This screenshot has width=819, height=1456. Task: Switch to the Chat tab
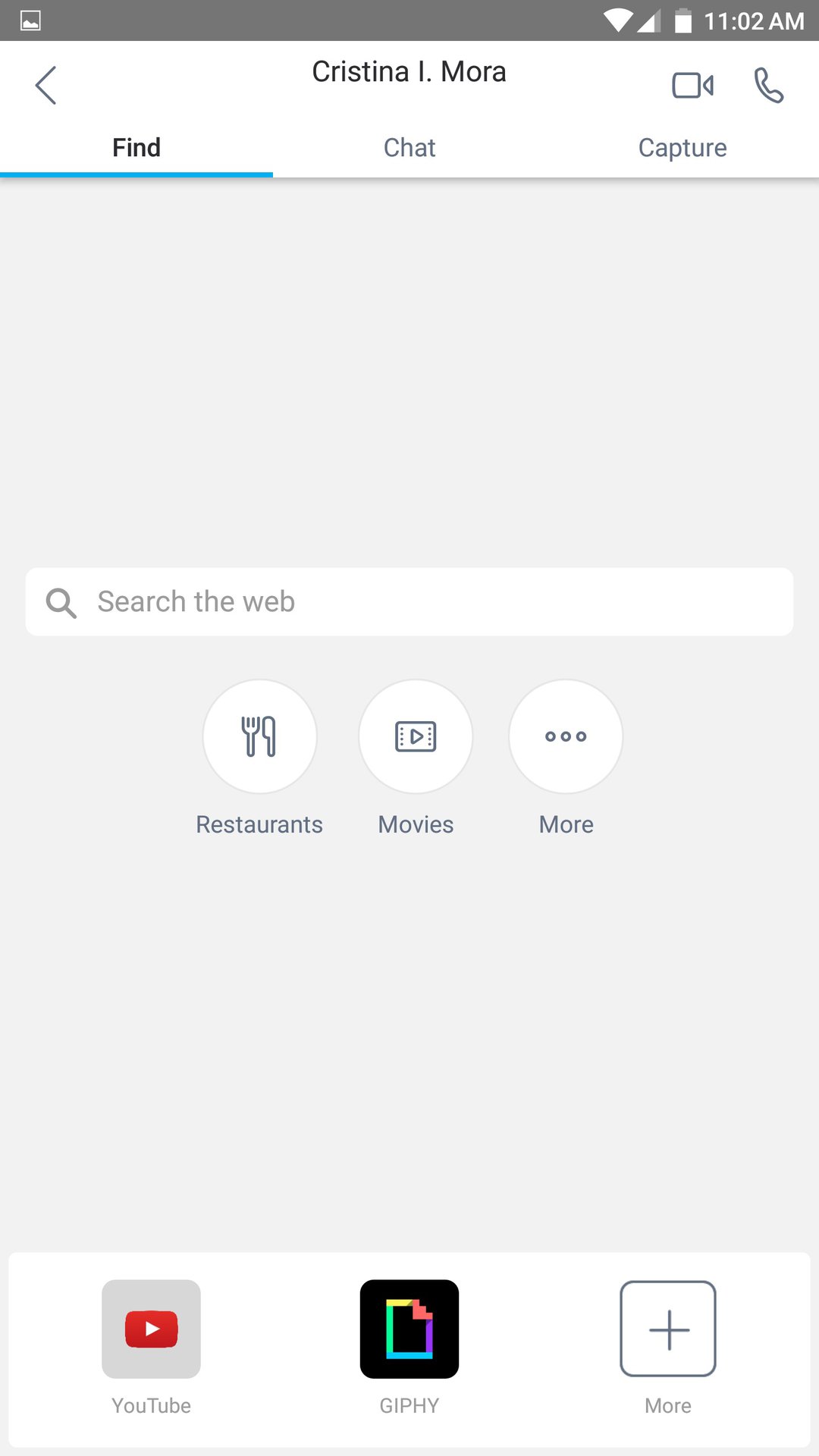point(409,147)
